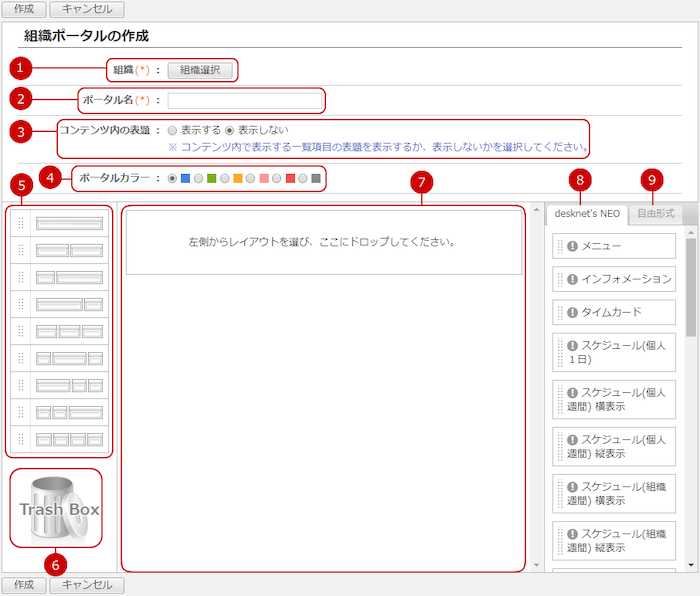Screen dimensions: 700x596
Task: Select the two equal columns layout icon
Action: [x=69, y=250]
